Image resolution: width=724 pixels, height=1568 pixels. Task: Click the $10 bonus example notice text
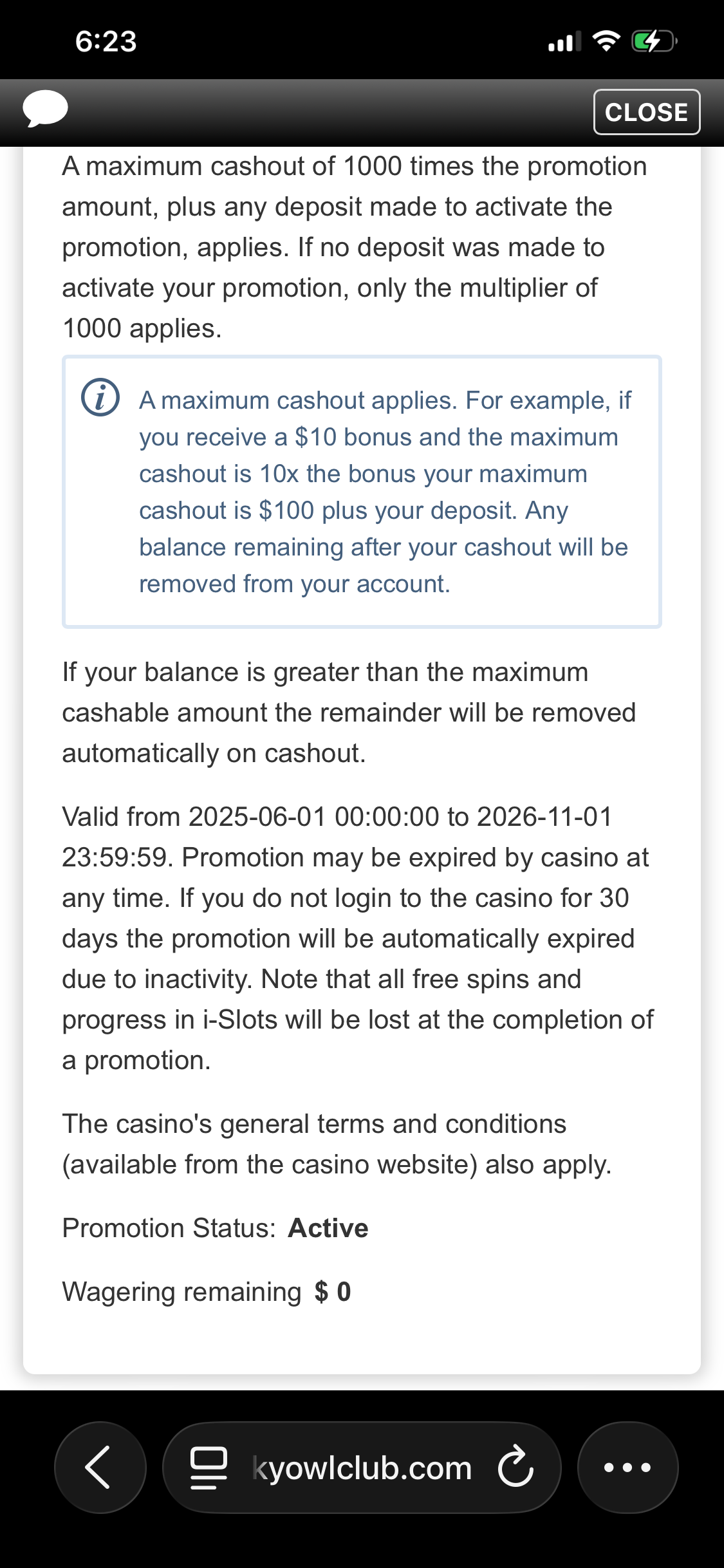(x=384, y=492)
